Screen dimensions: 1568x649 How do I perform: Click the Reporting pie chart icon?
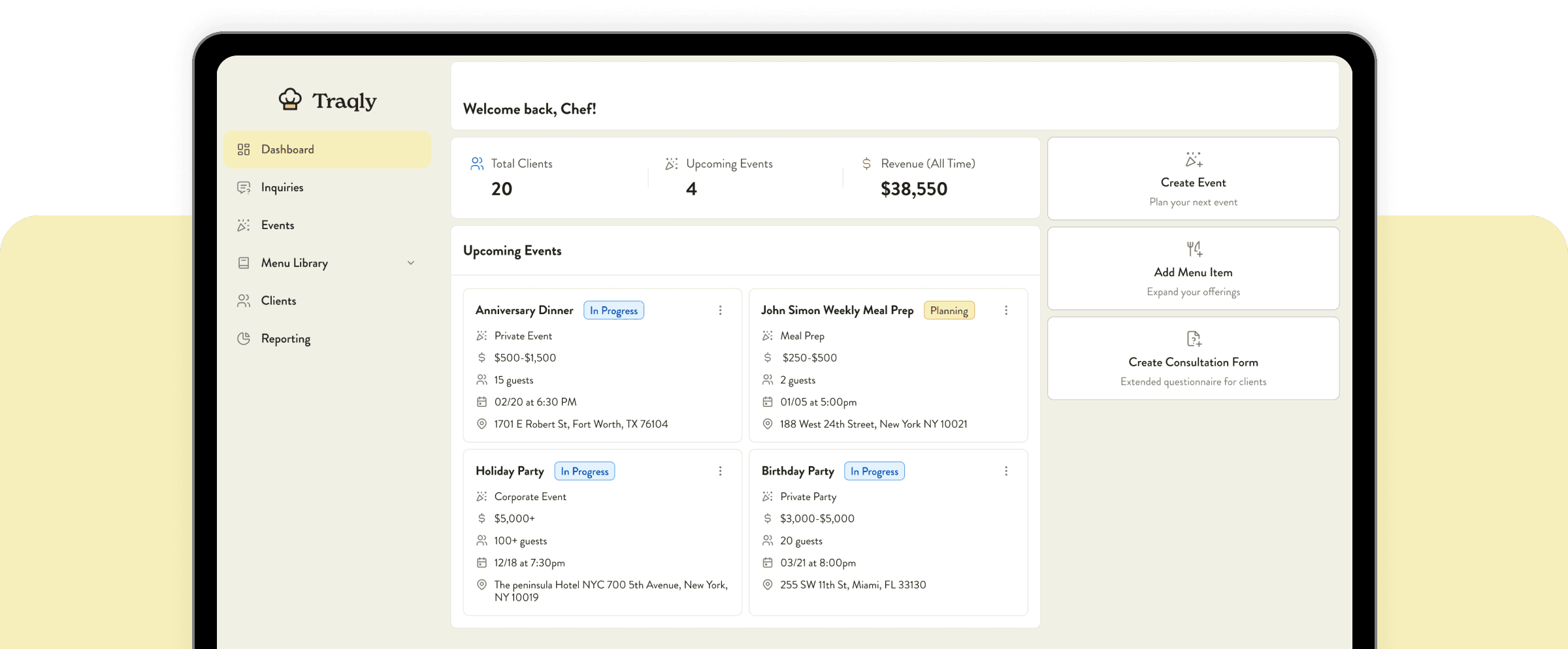(x=244, y=338)
